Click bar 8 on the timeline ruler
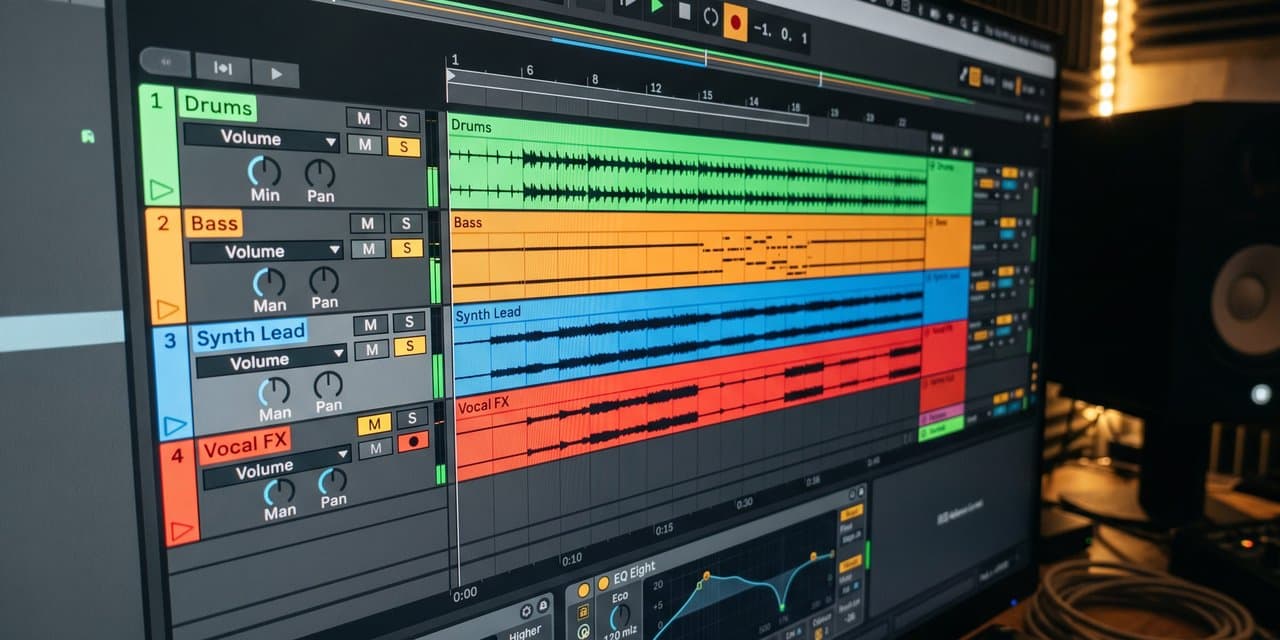Viewport: 1280px width, 640px height. pyautogui.click(x=594, y=80)
